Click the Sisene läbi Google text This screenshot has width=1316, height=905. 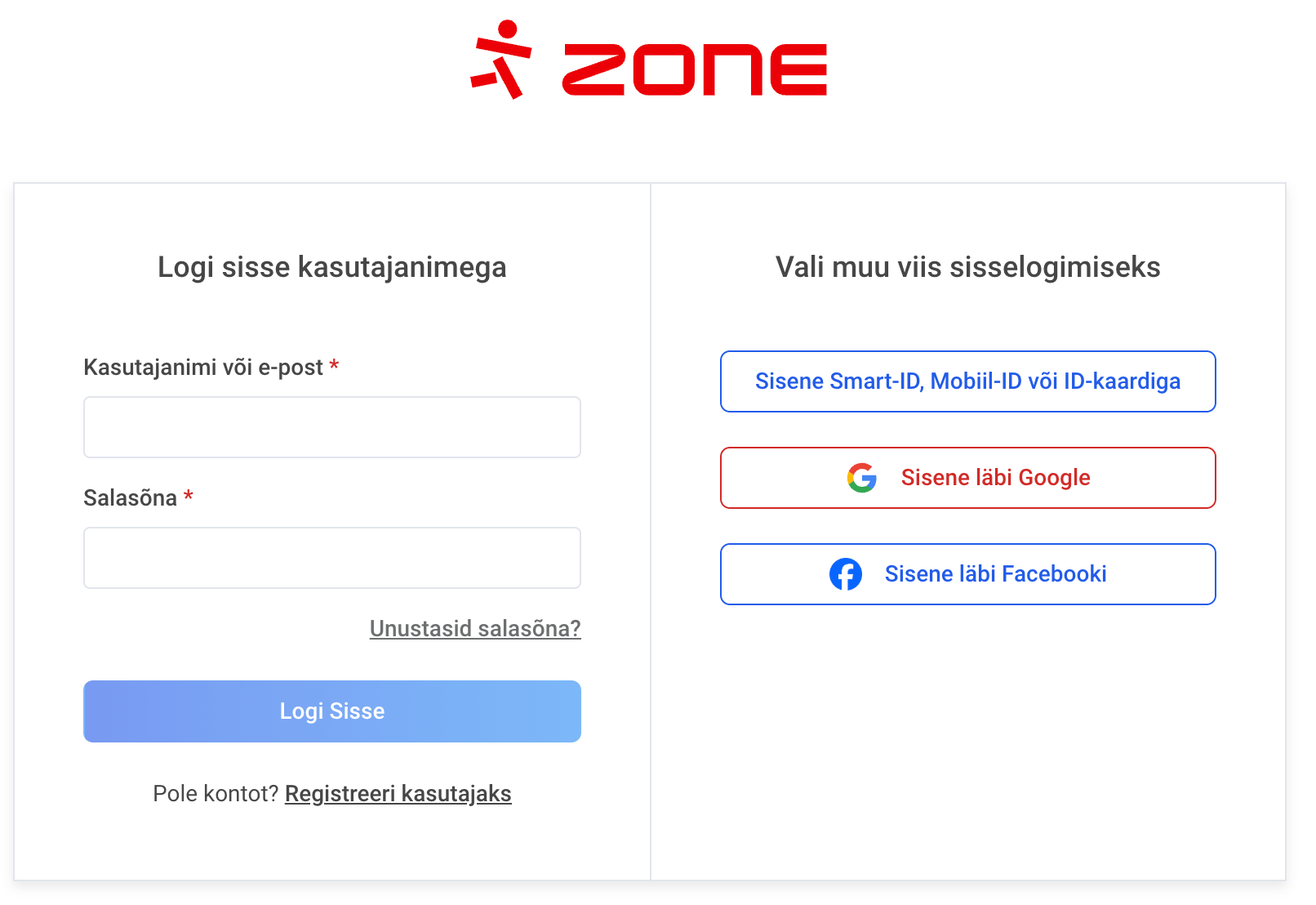(995, 478)
